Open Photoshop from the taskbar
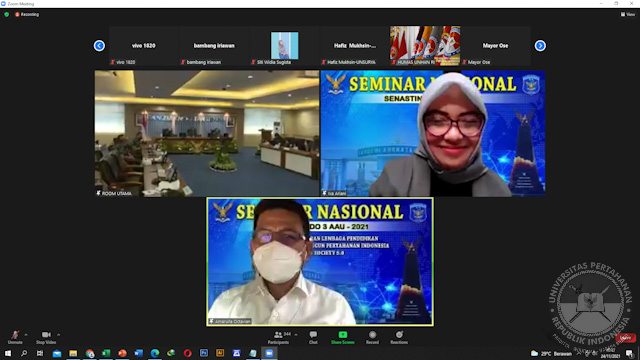640x360 pixels. coord(204,353)
